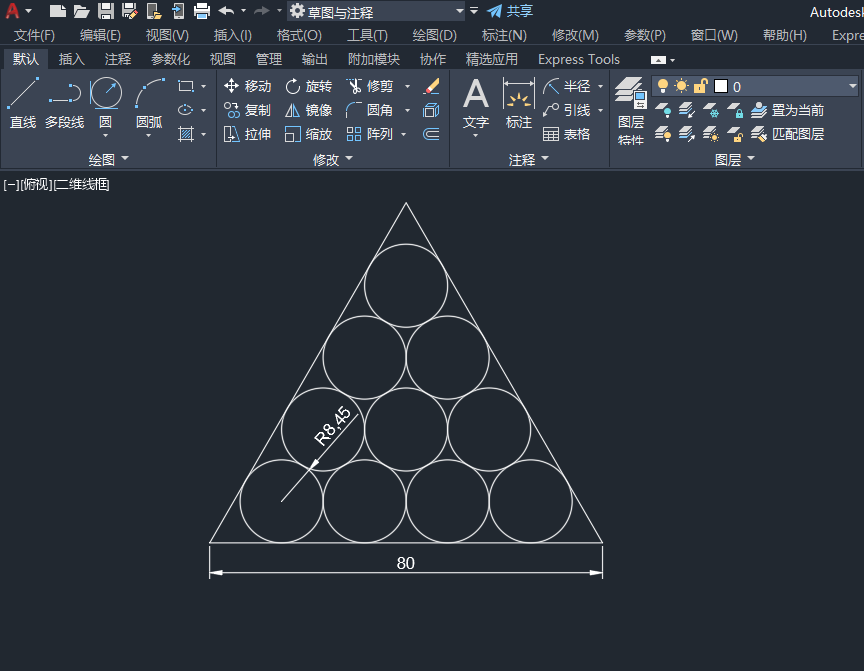
Task: Activate the Stretch (拉伸) tool
Action: (247, 134)
